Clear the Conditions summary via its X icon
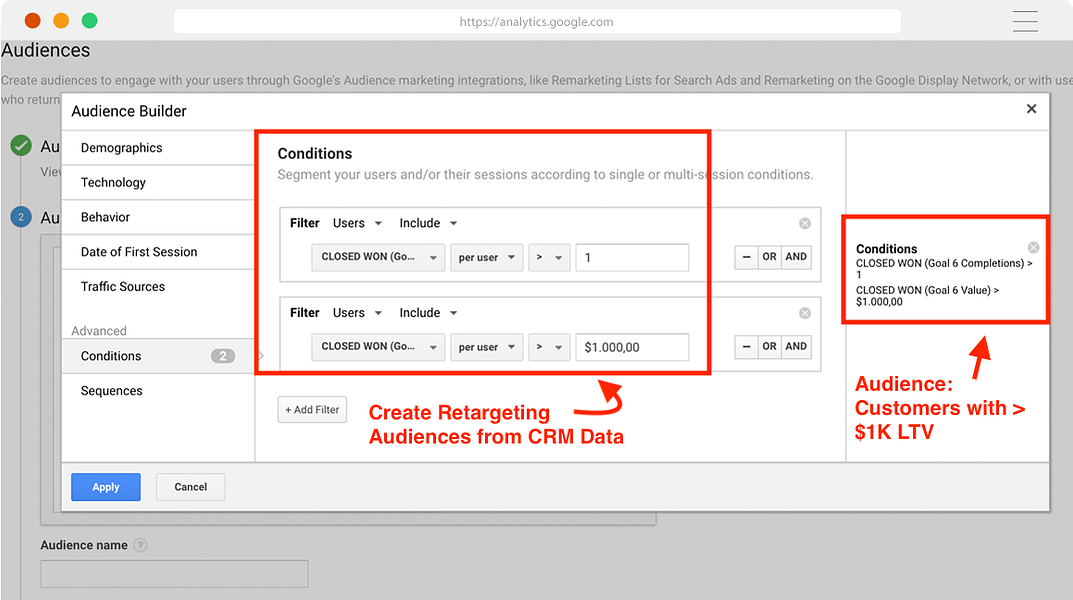The width and height of the screenshot is (1073, 600). click(1033, 248)
